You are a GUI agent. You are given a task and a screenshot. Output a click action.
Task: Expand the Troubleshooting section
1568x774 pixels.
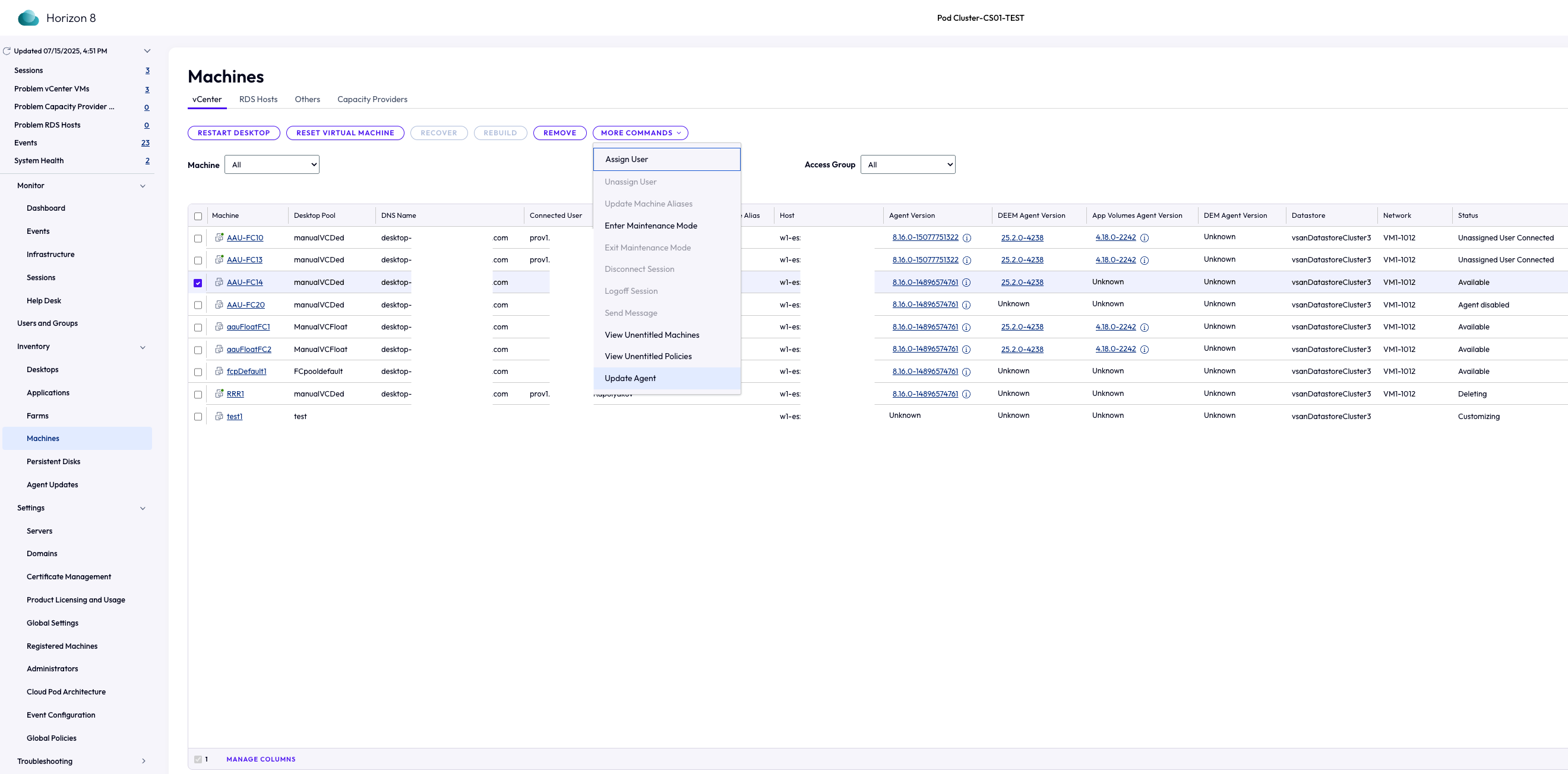pyautogui.click(x=144, y=761)
